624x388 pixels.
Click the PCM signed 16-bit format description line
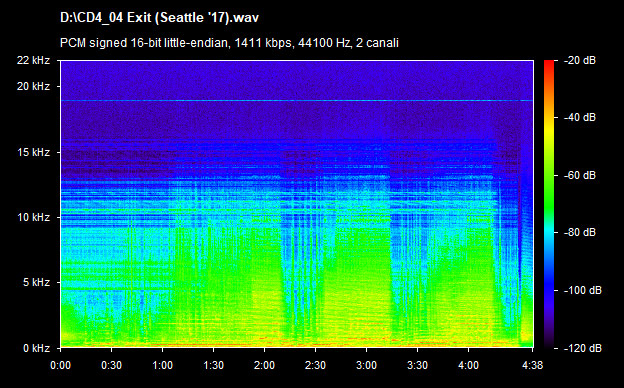coord(229,43)
